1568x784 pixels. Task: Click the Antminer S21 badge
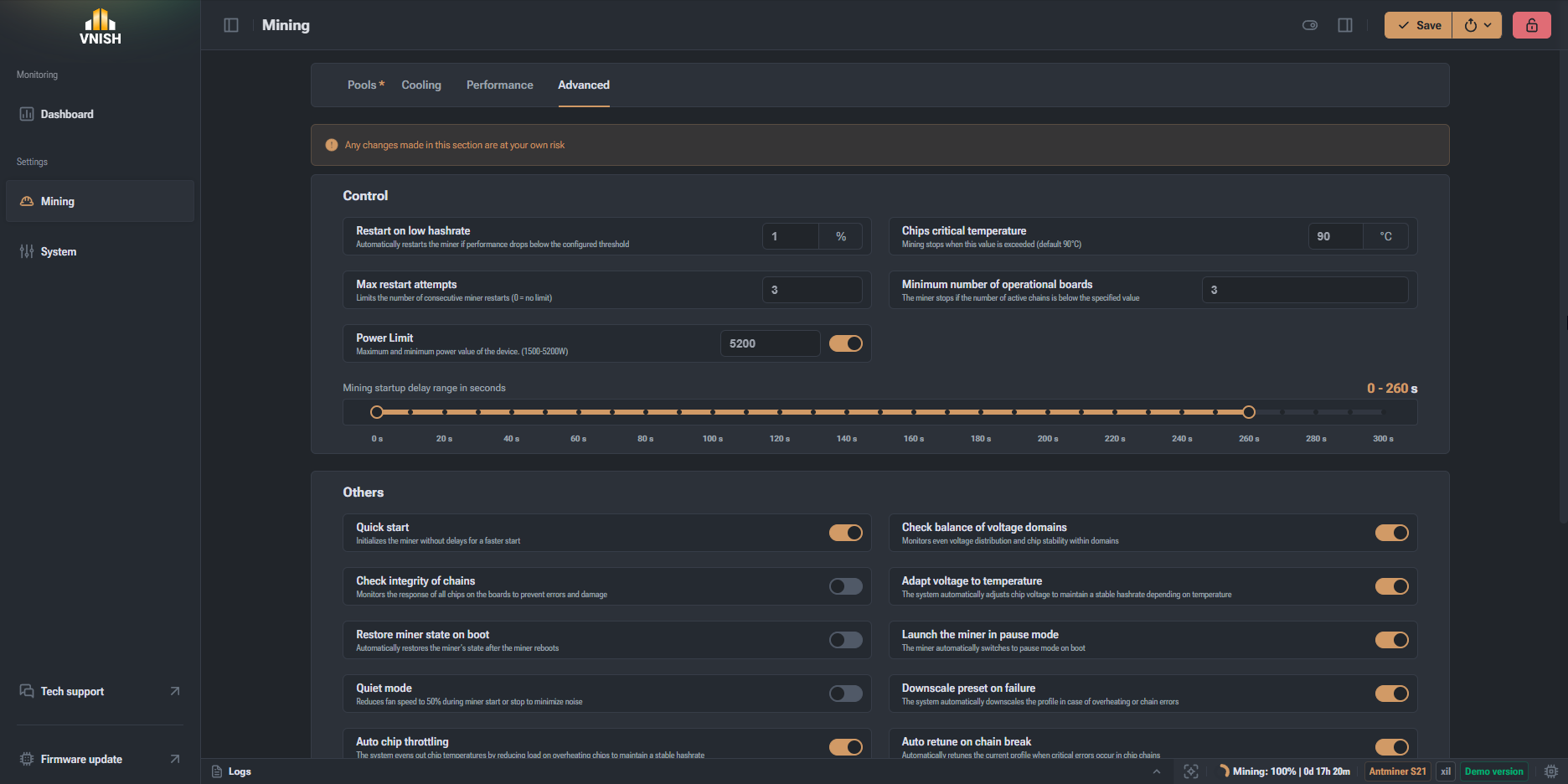1397,771
